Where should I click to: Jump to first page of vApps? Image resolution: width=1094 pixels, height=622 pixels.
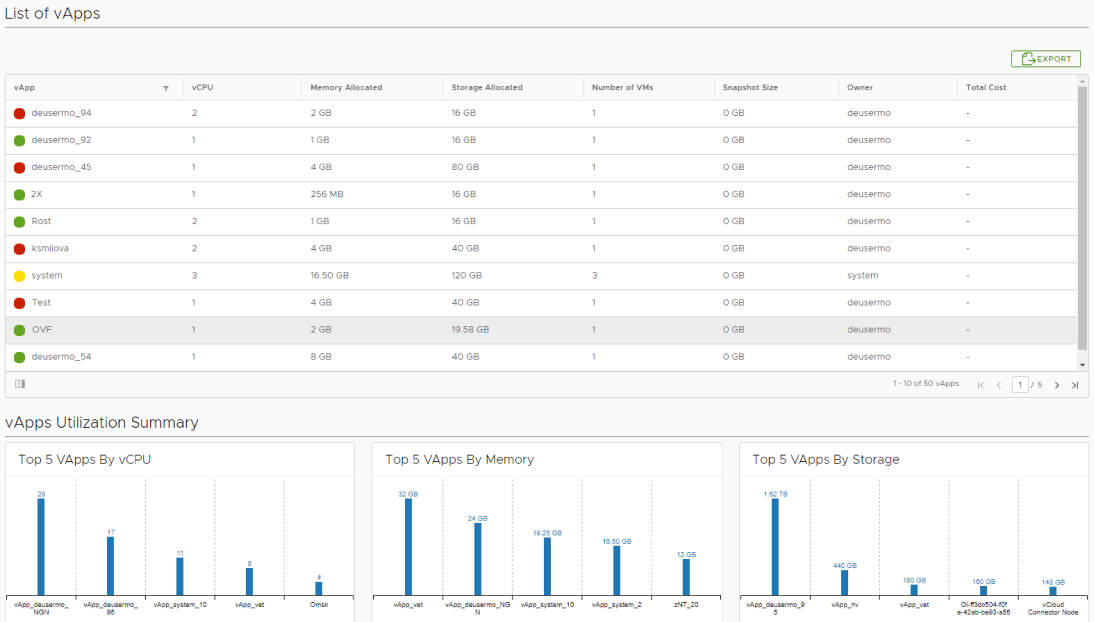[x=981, y=385]
